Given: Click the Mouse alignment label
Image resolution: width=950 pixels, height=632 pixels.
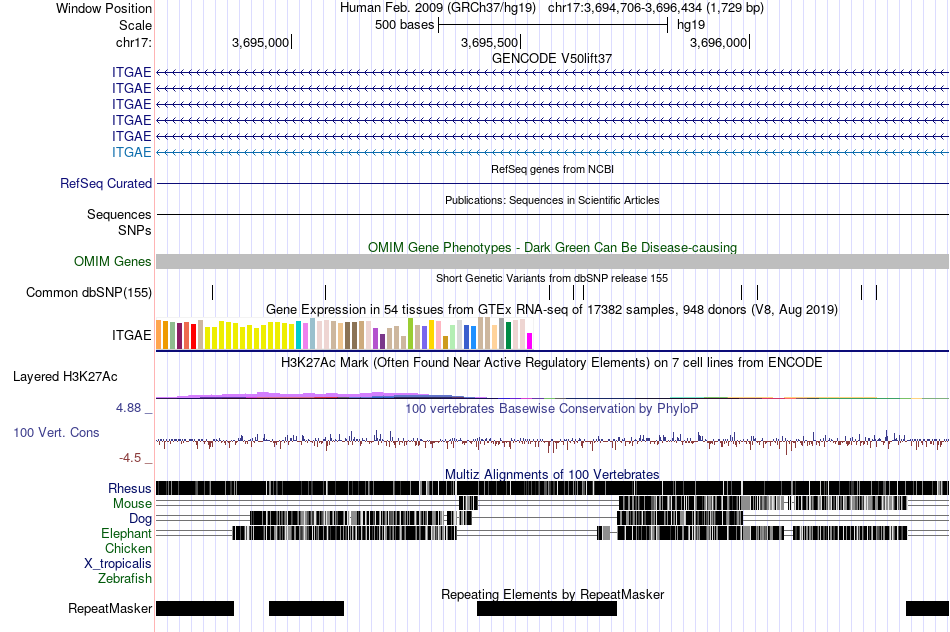Looking at the screenshot, I should click(x=132, y=504).
